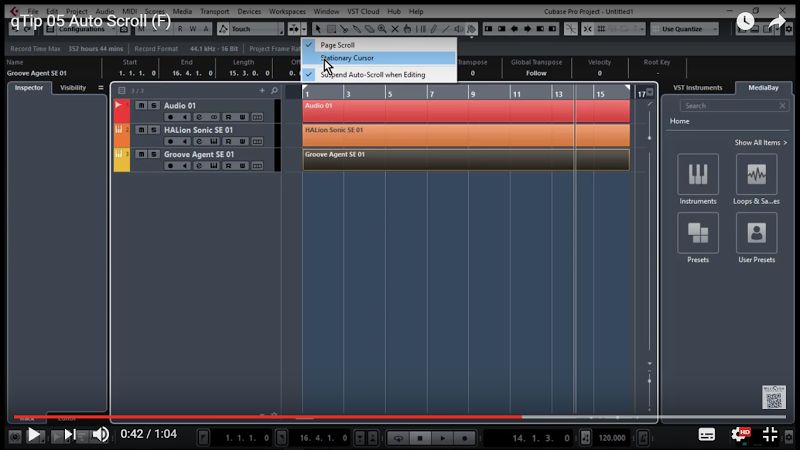800x450 pixels.
Task: Select the Play speaker tool
Action: click(x=459, y=29)
